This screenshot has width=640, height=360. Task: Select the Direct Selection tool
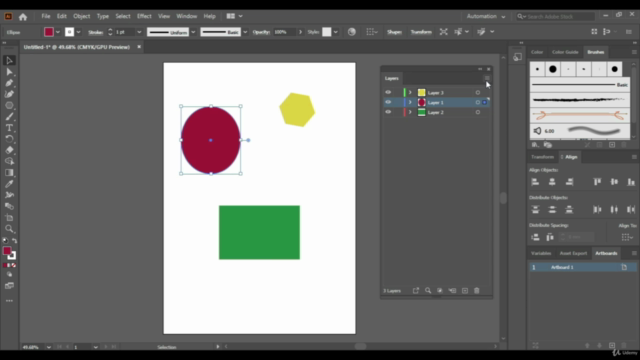pyautogui.click(x=9, y=72)
